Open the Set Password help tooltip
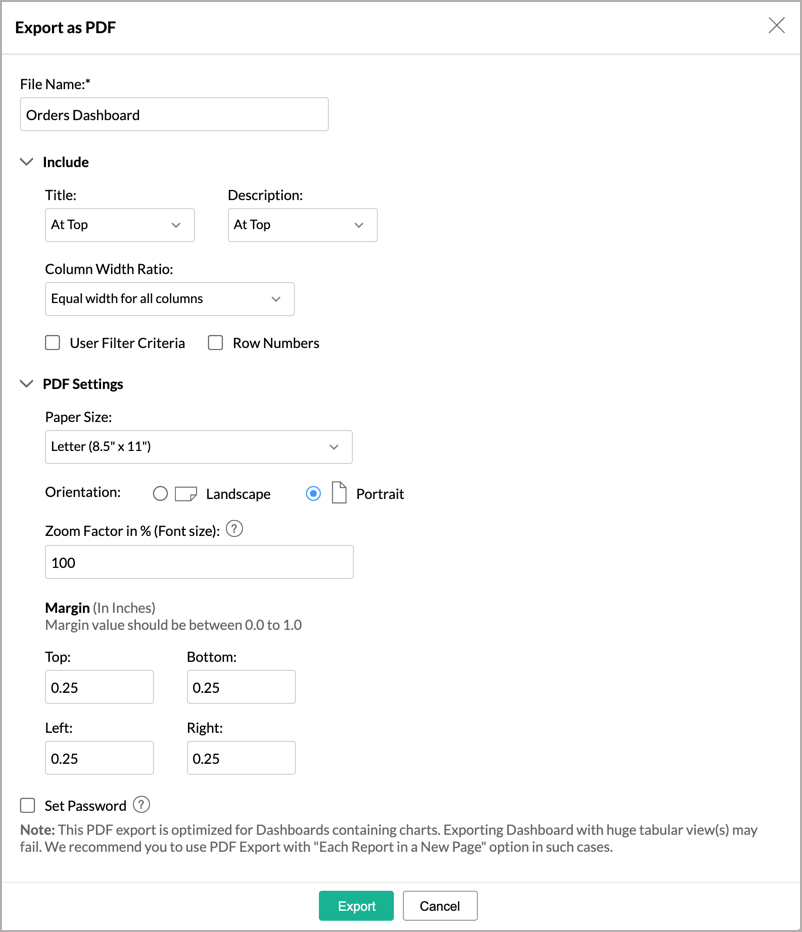Viewport: 802px width, 932px height. pyautogui.click(x=142, y=805)
